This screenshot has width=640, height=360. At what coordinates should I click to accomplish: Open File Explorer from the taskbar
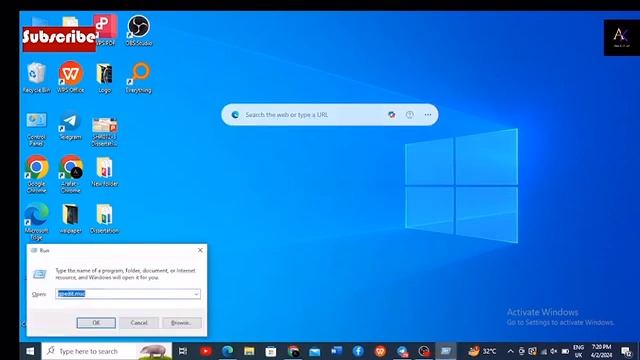click(249, 351)
